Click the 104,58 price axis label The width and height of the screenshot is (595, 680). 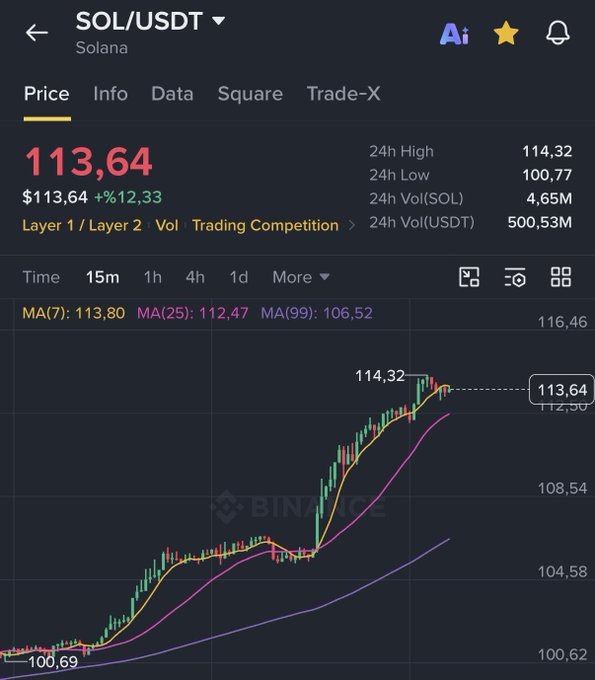point(562,572)
